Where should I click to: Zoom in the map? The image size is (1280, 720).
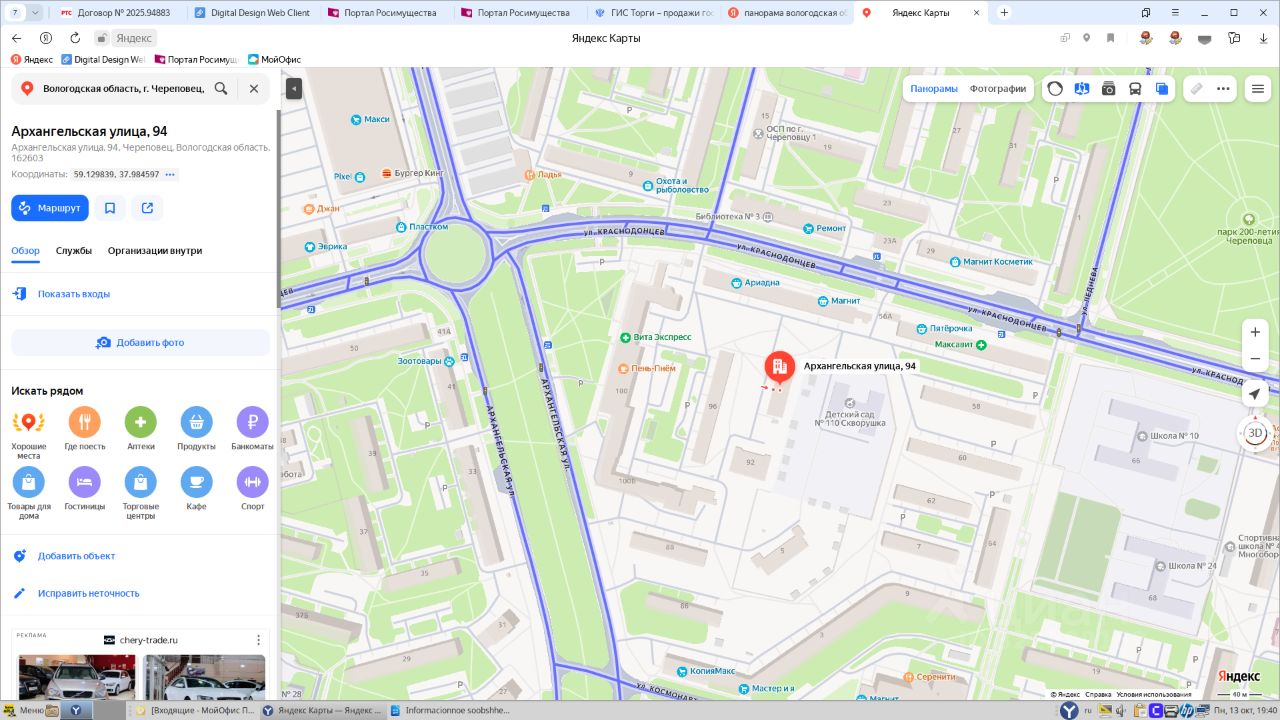[x=1256, y=332]
